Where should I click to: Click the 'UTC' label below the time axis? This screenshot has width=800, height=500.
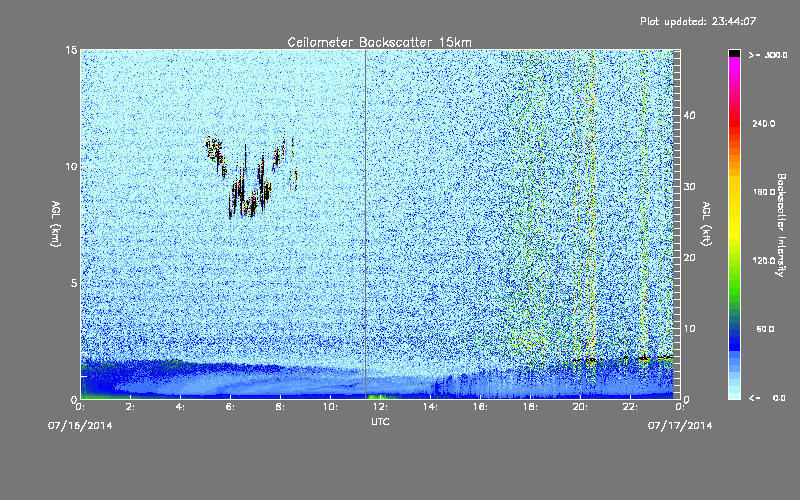tap(380, 422)
